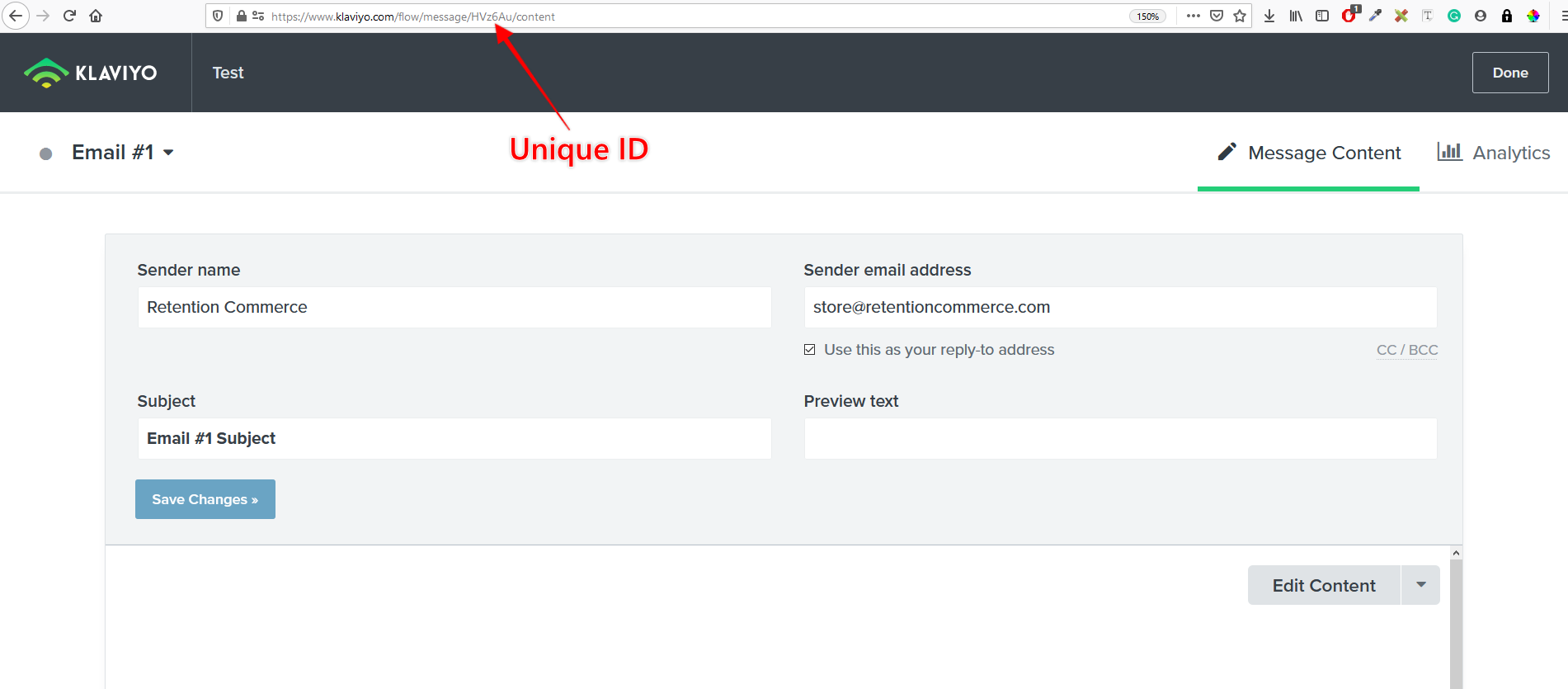Reload the page with the refresh icon
The width and height of the screenshot is (1568, 689).
point(70,16)
